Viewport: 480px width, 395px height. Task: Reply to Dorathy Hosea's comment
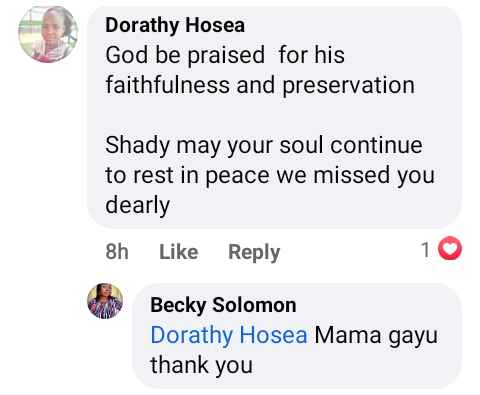tap(254, 252)
